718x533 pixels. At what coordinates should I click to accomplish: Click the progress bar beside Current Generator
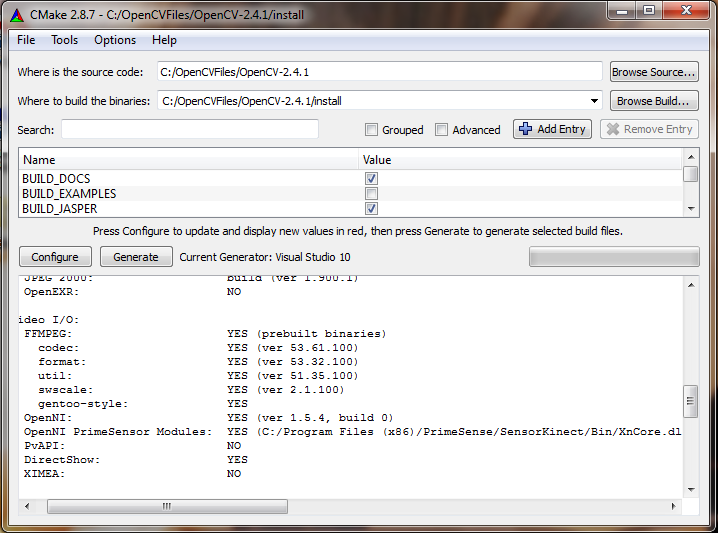614,256
